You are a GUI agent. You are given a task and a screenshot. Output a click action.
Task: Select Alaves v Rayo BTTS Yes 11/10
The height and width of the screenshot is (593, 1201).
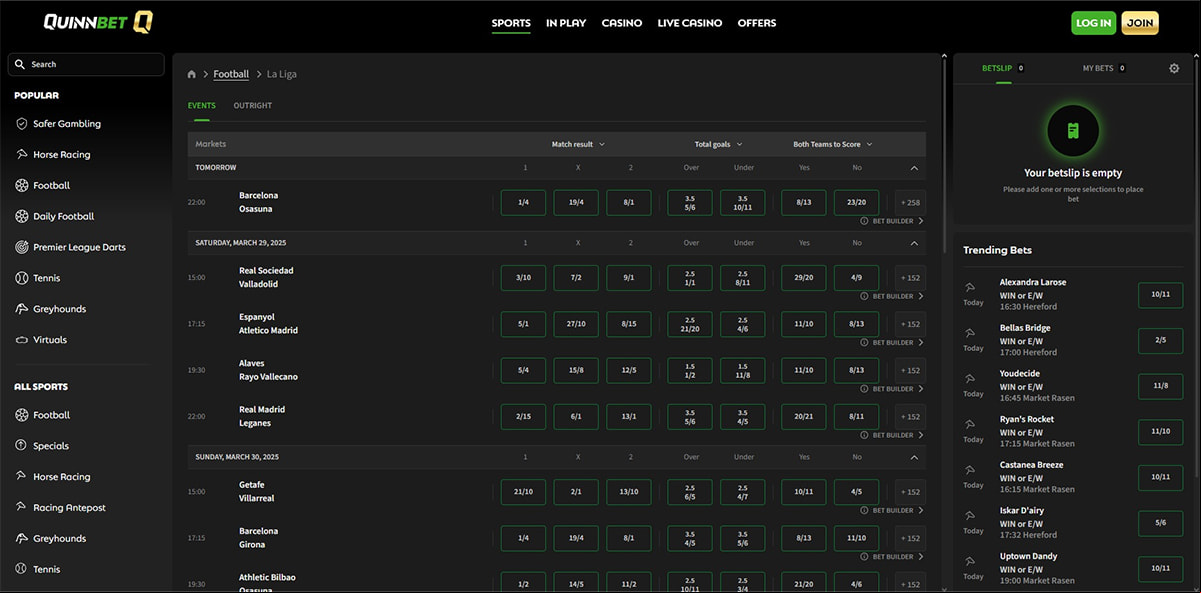[804, 370]
